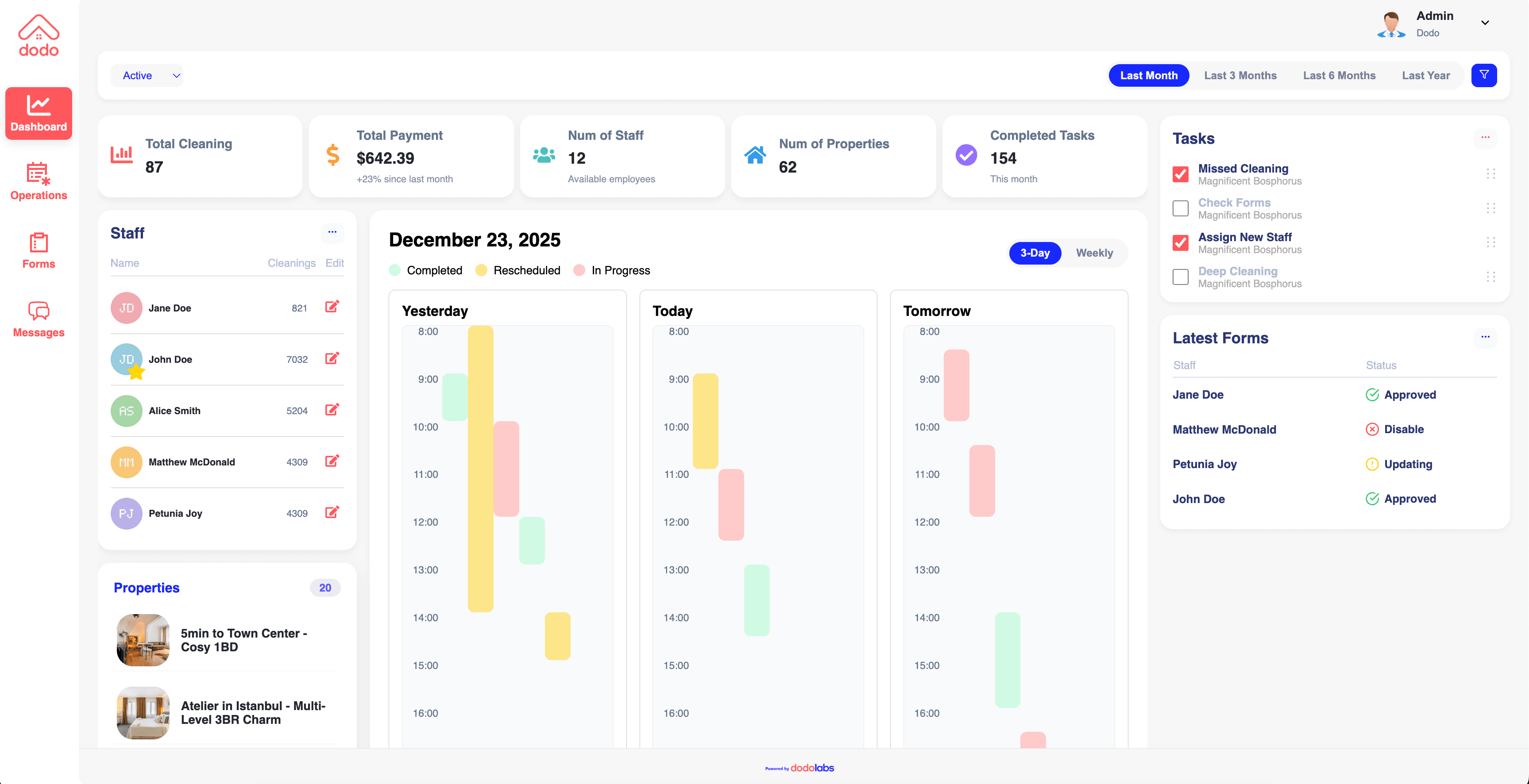Click the Last Month filter button
Screen dimensions: 1529x784
click(x=1149, y=75)
